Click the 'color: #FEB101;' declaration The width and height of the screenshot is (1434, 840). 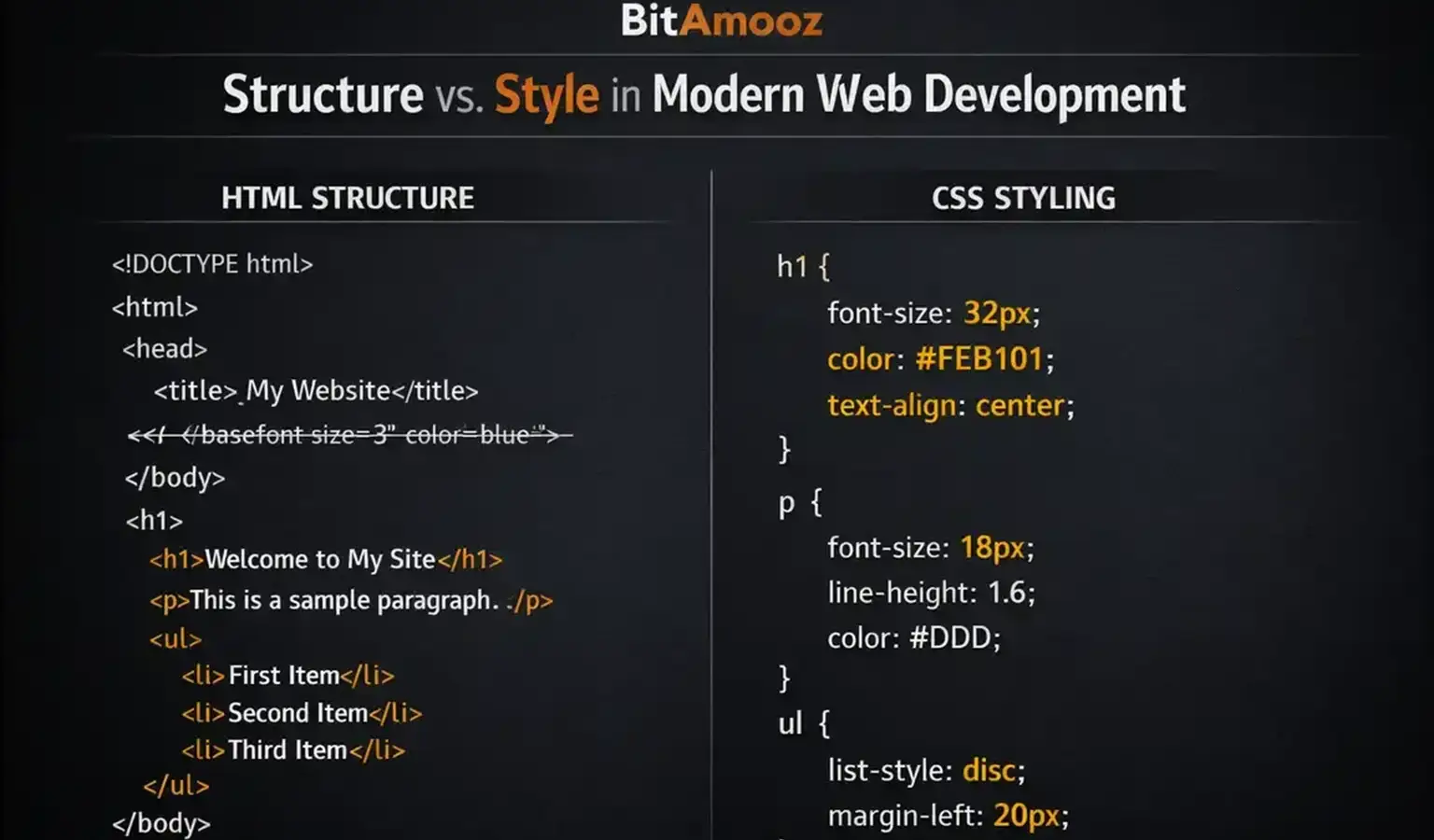click(x=940, y=359)
